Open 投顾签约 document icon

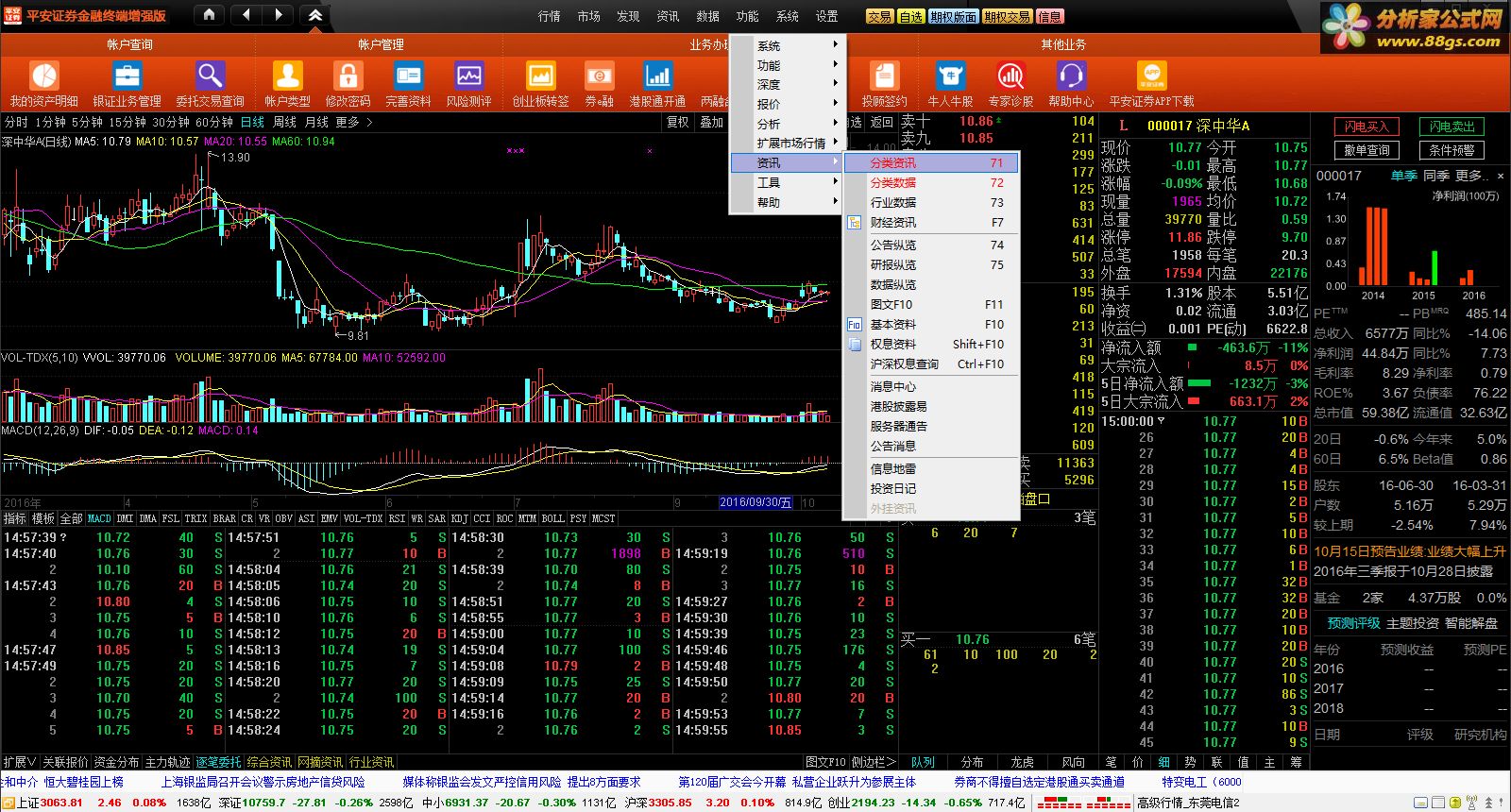click(884, 76)
